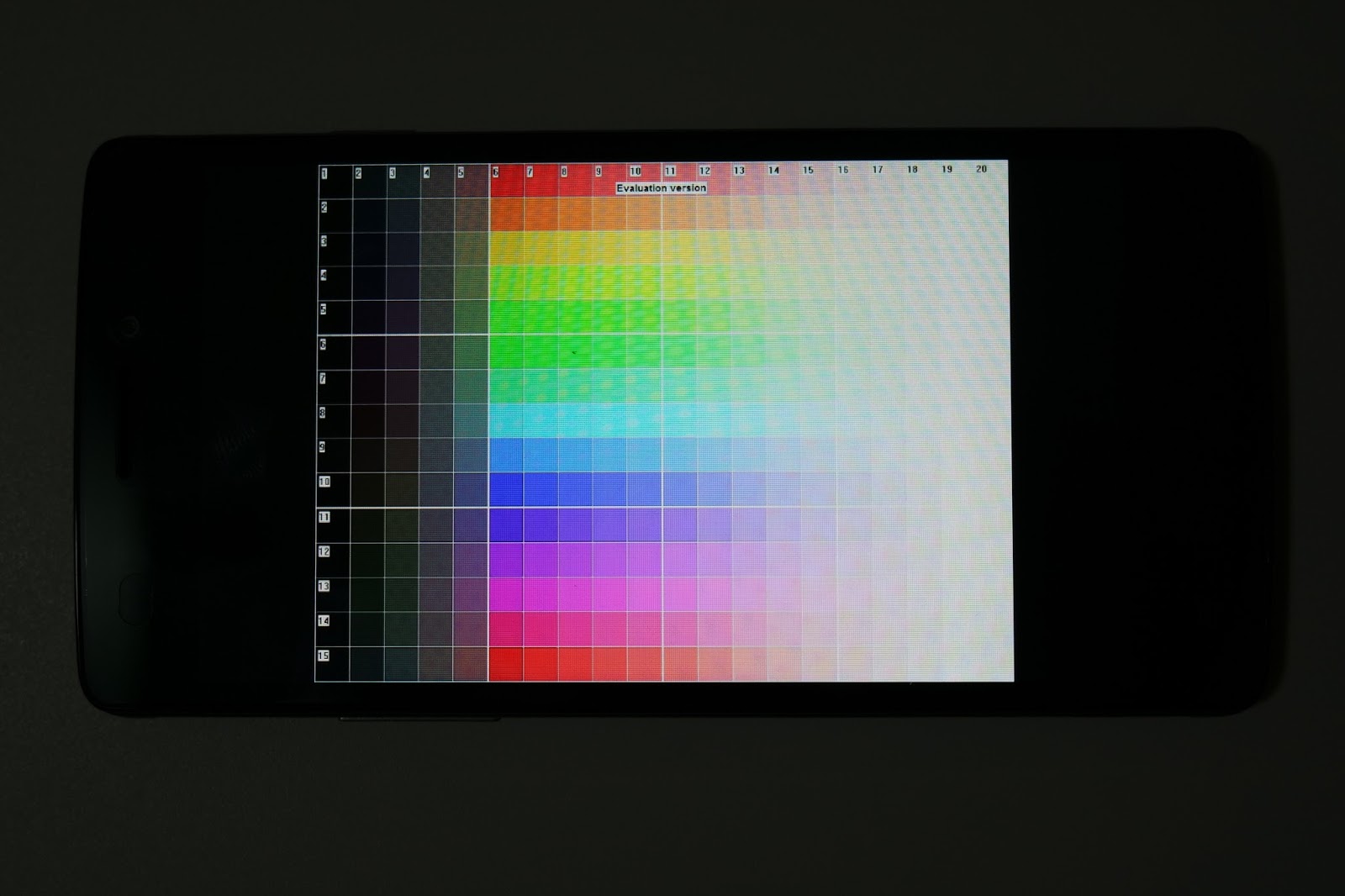Click column header number 3 in top row
Image resolution: width=1345 pixels, height=896 pixels.
click(x=393, y=173)
